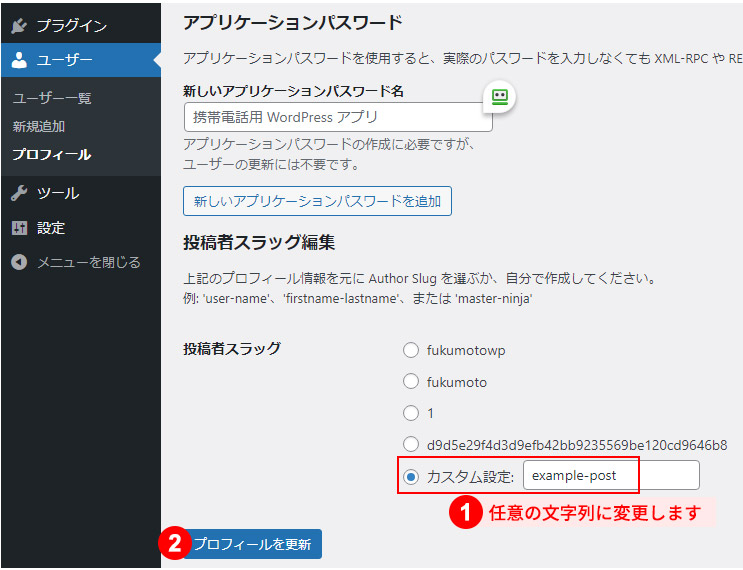Image resolution: width=743 pixels, height=570 pixels.
Task: Click the example line mentioning 'master-ninja'
Action: tap(358, 299)
